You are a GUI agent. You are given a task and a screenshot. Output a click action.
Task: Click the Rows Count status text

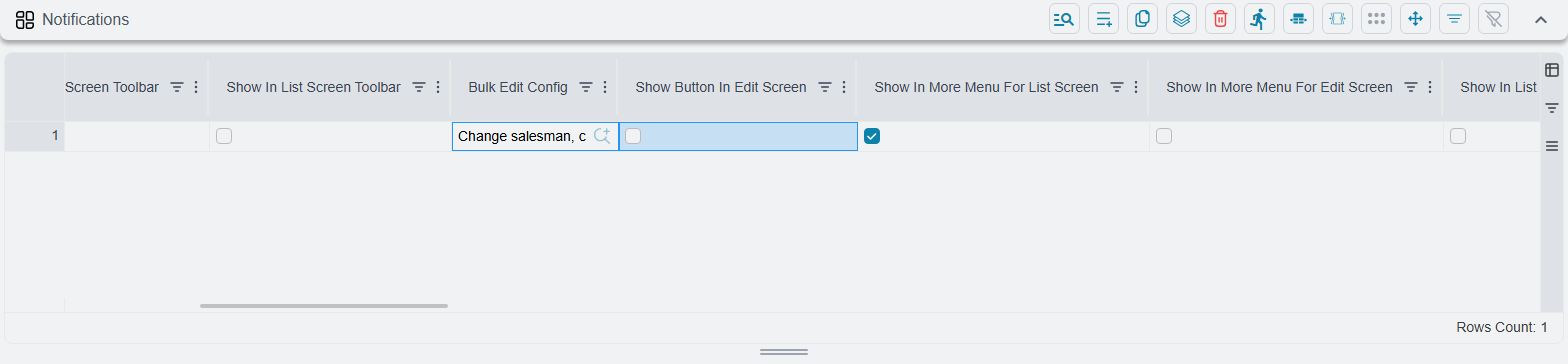pos(1502,328)
